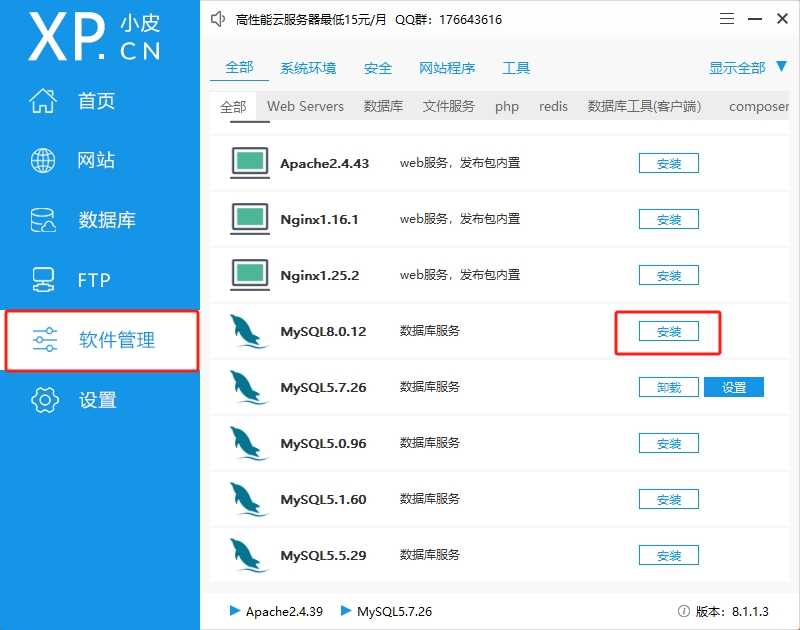Screen dimensions: 800x630
Task: Open 设置 for MySQL5.7.26
Action: click(x=734, y=387)
